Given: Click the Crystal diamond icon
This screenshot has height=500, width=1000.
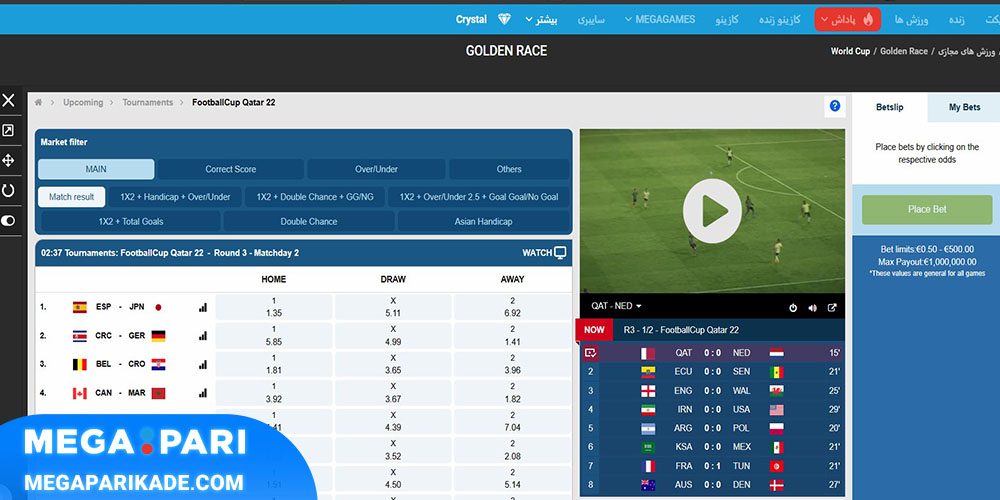Looking at the screenshot, I should tap(504, 19).
